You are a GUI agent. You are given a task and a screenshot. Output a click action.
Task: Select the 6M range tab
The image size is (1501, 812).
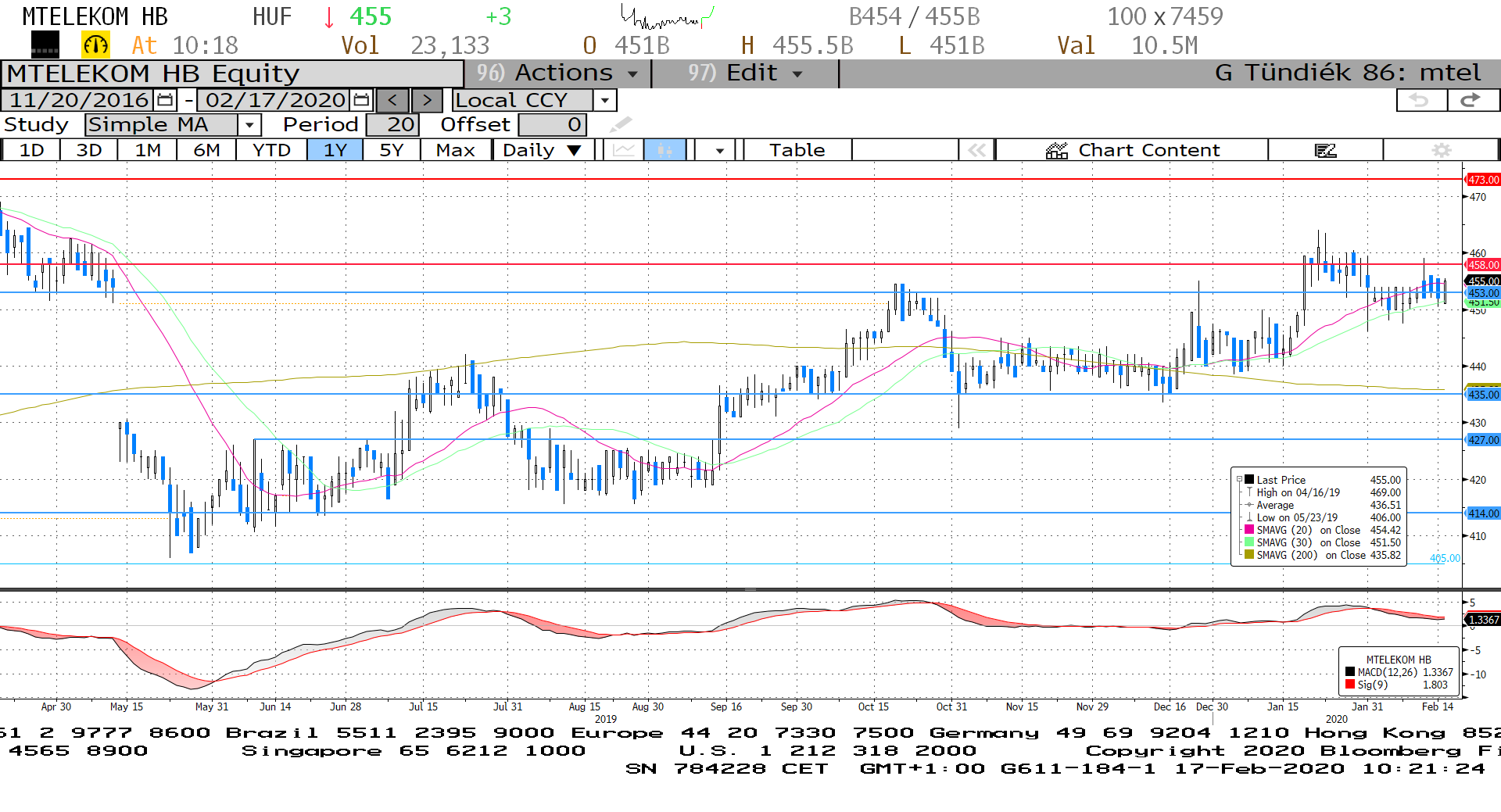pos(206,150)
